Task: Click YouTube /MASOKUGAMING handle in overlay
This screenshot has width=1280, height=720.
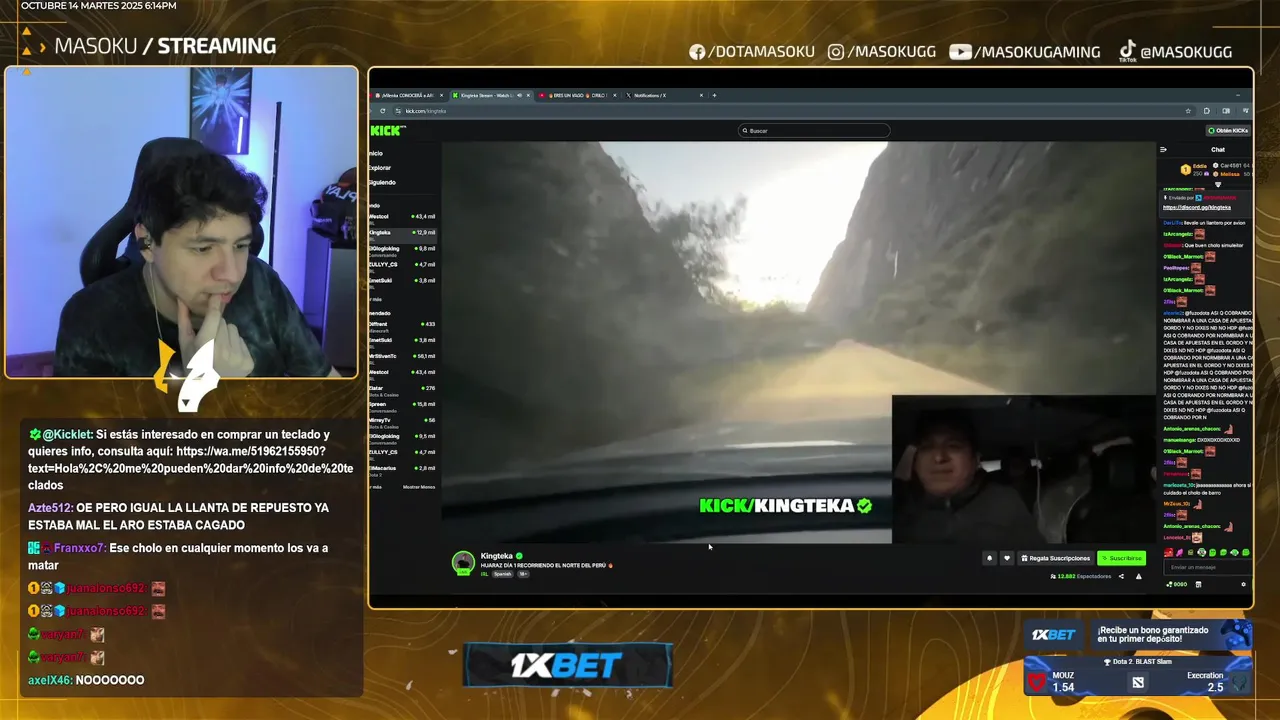Action: click(x=1025, y=52)
